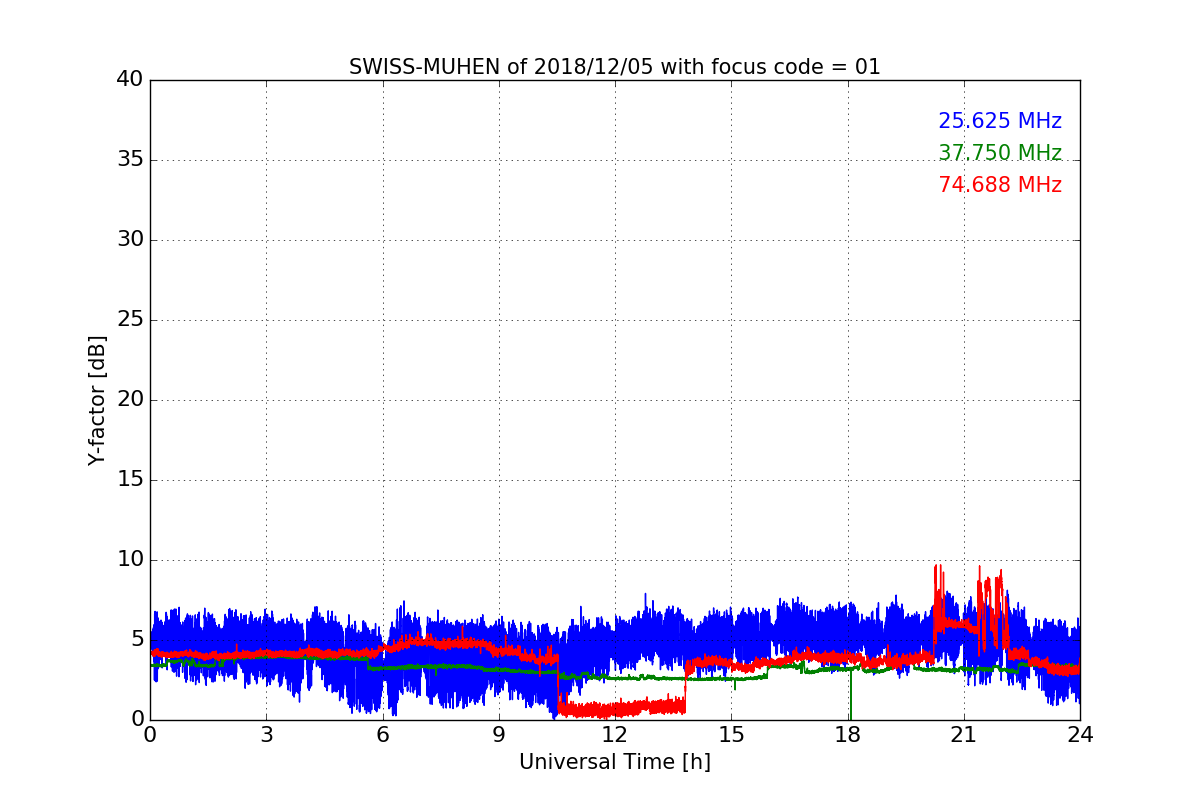Select the green 37.750 MHz legend label
The height and width of the screenshot is (800, 1200).
pyautogui.click(x=999, y=153)
